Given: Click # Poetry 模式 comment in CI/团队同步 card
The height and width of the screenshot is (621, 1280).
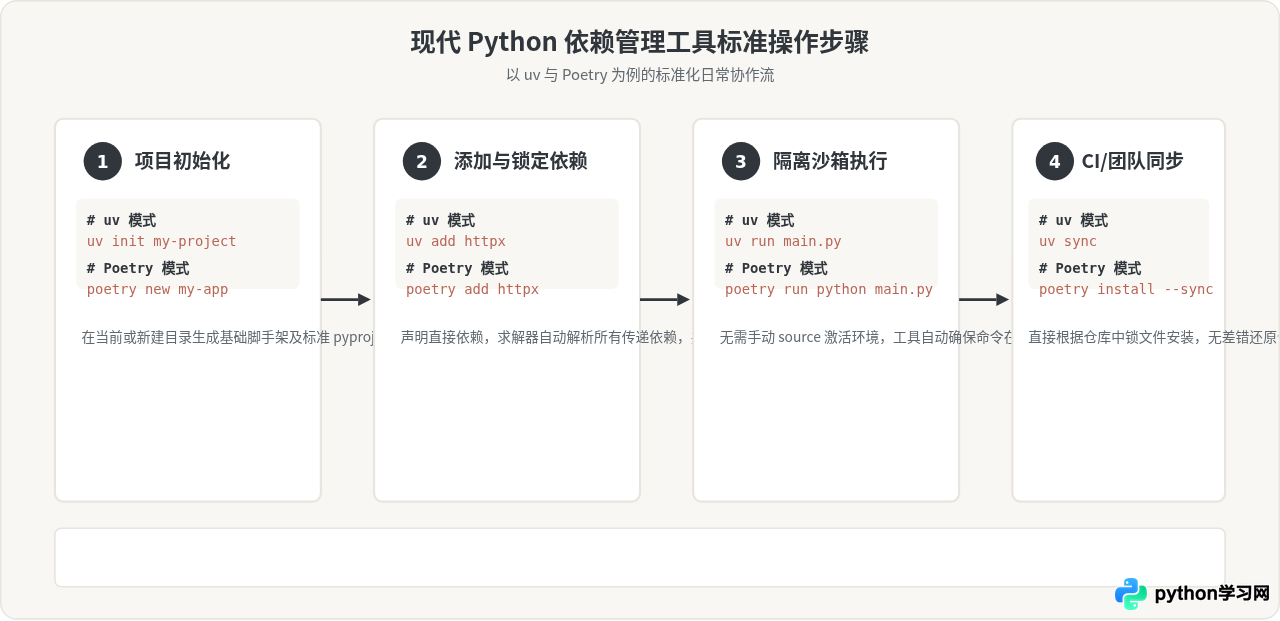Looking at the screenshot, I should pos(1090,268).
